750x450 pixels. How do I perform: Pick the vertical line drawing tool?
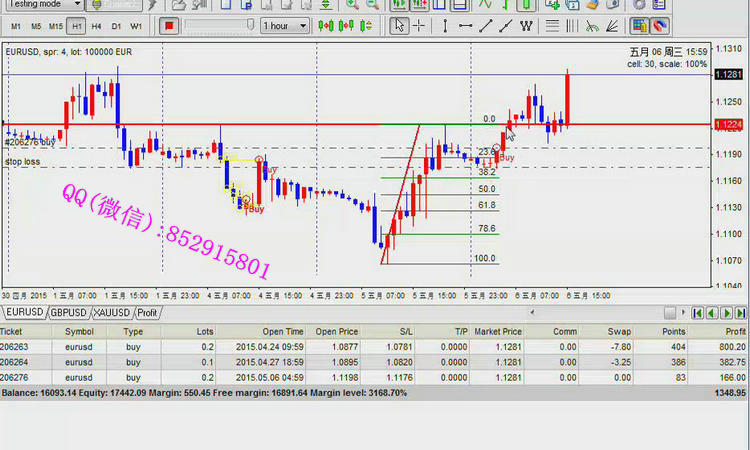point(443,25)
